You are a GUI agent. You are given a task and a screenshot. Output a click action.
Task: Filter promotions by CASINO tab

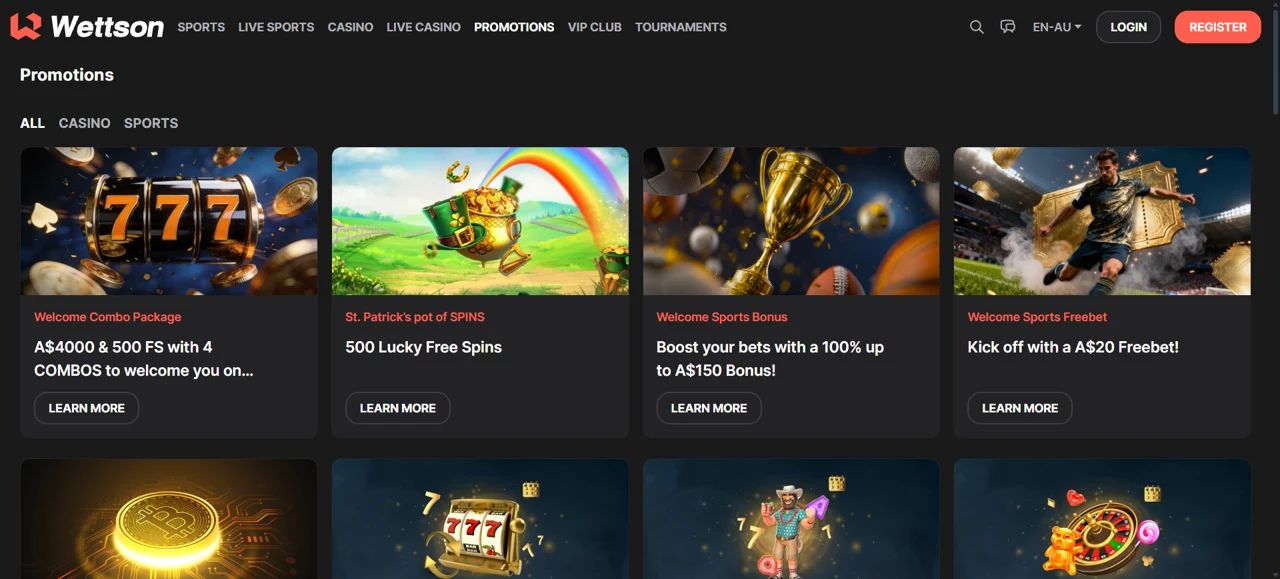(x=84, y=123)
